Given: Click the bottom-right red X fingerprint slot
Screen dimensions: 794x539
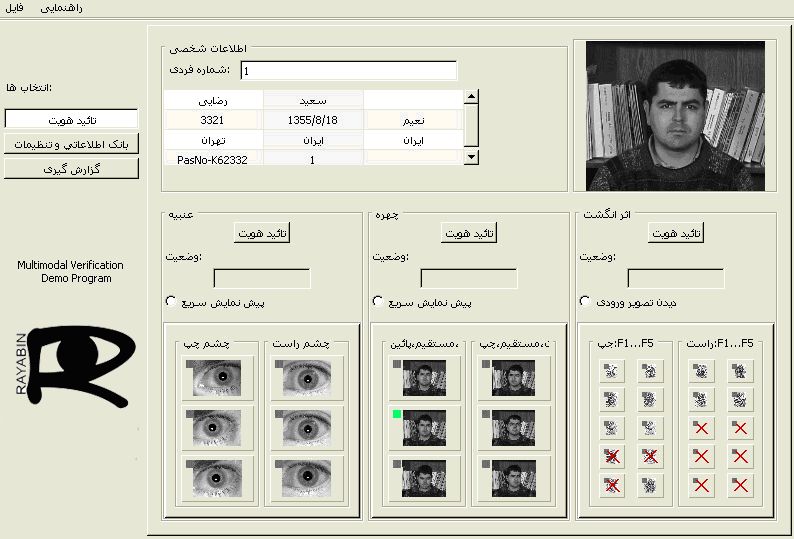Looking at the screenshot, I should point(740,486).
